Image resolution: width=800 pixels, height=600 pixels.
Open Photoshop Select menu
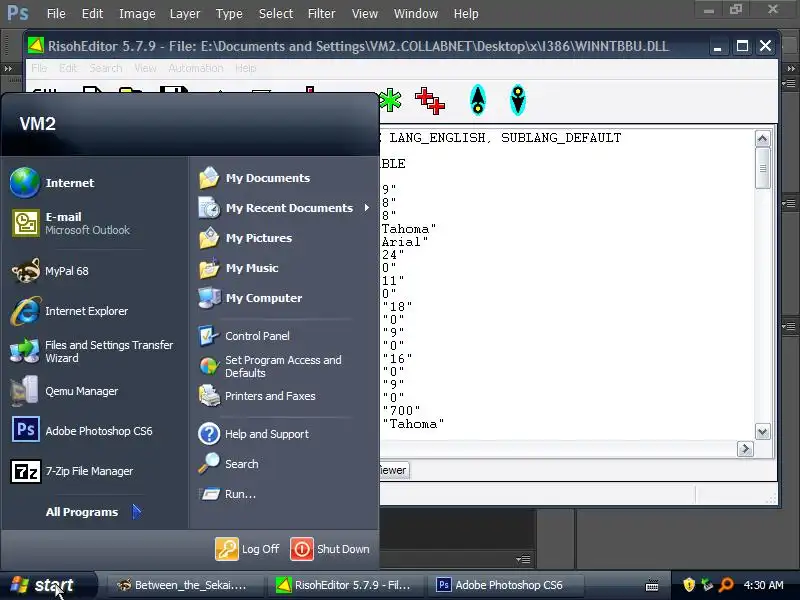(276, 14)
